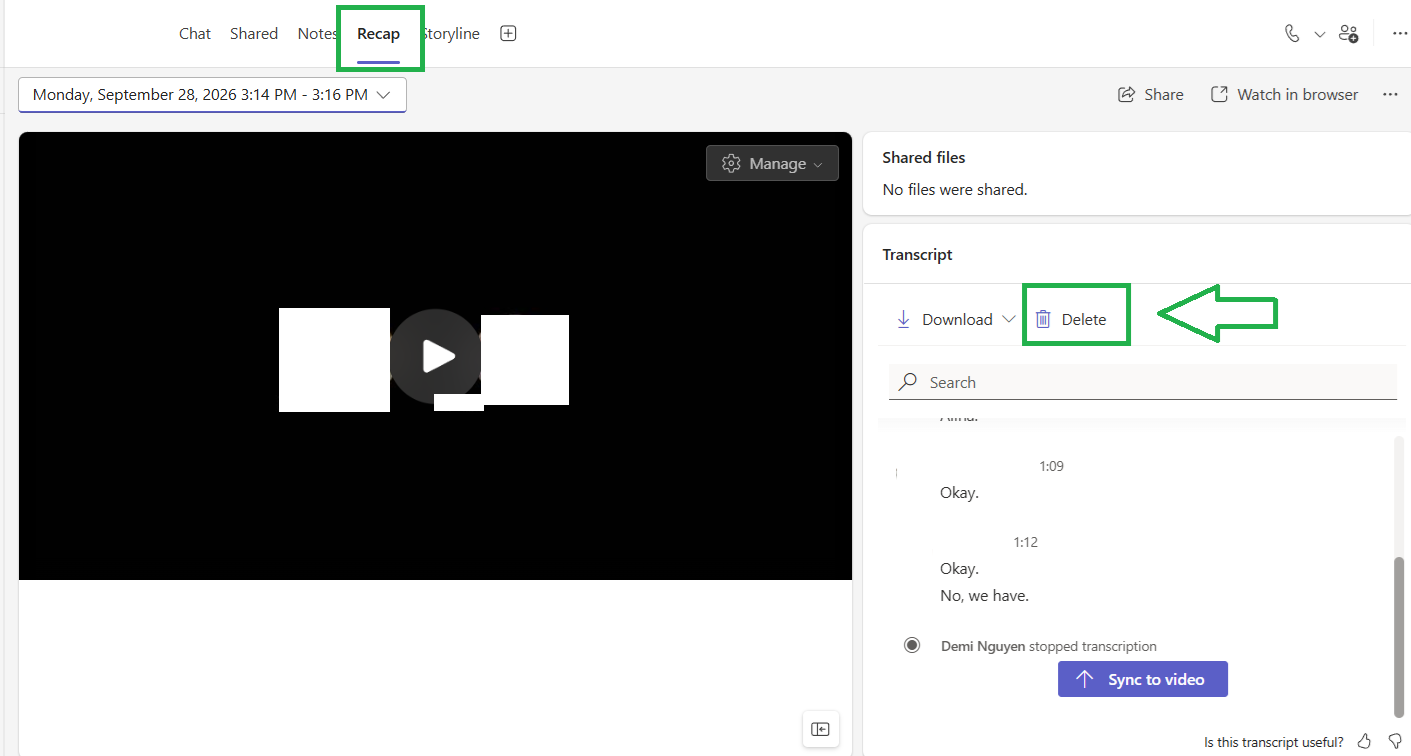Click the "Is this transcript useful?" text
1411x756 pixels.
(x=1274, y=742)
